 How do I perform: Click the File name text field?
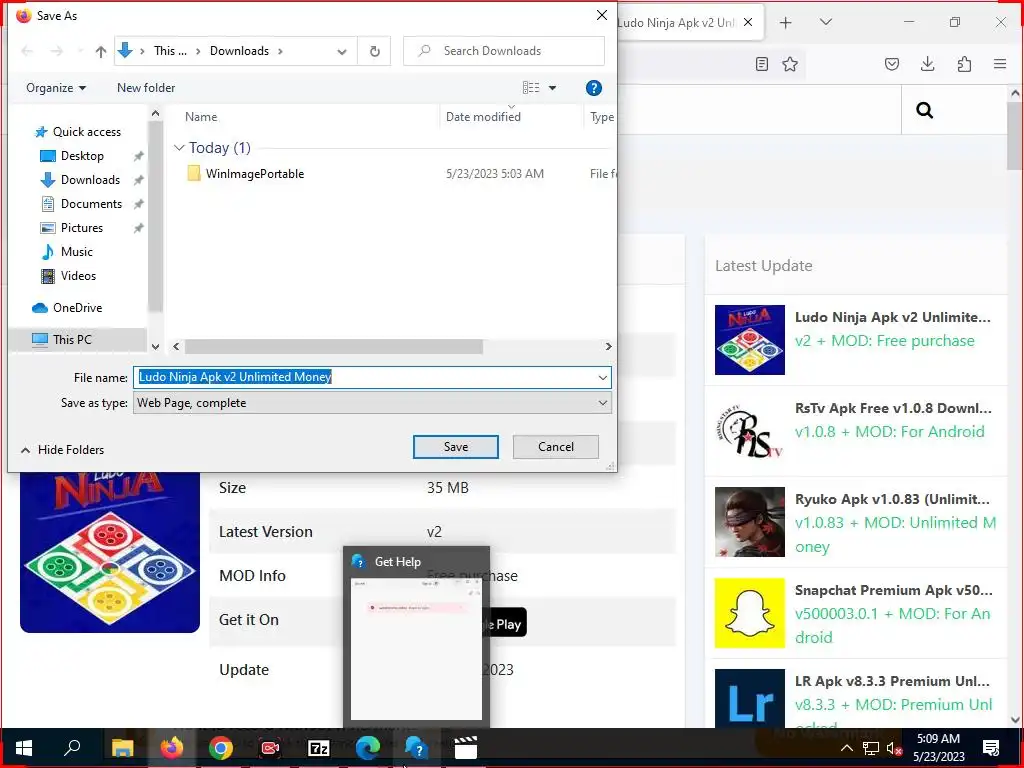[x=364, y=377]
